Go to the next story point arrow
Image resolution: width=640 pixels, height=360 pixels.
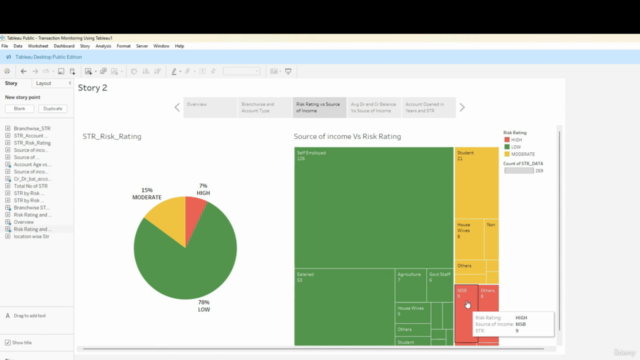462,107
